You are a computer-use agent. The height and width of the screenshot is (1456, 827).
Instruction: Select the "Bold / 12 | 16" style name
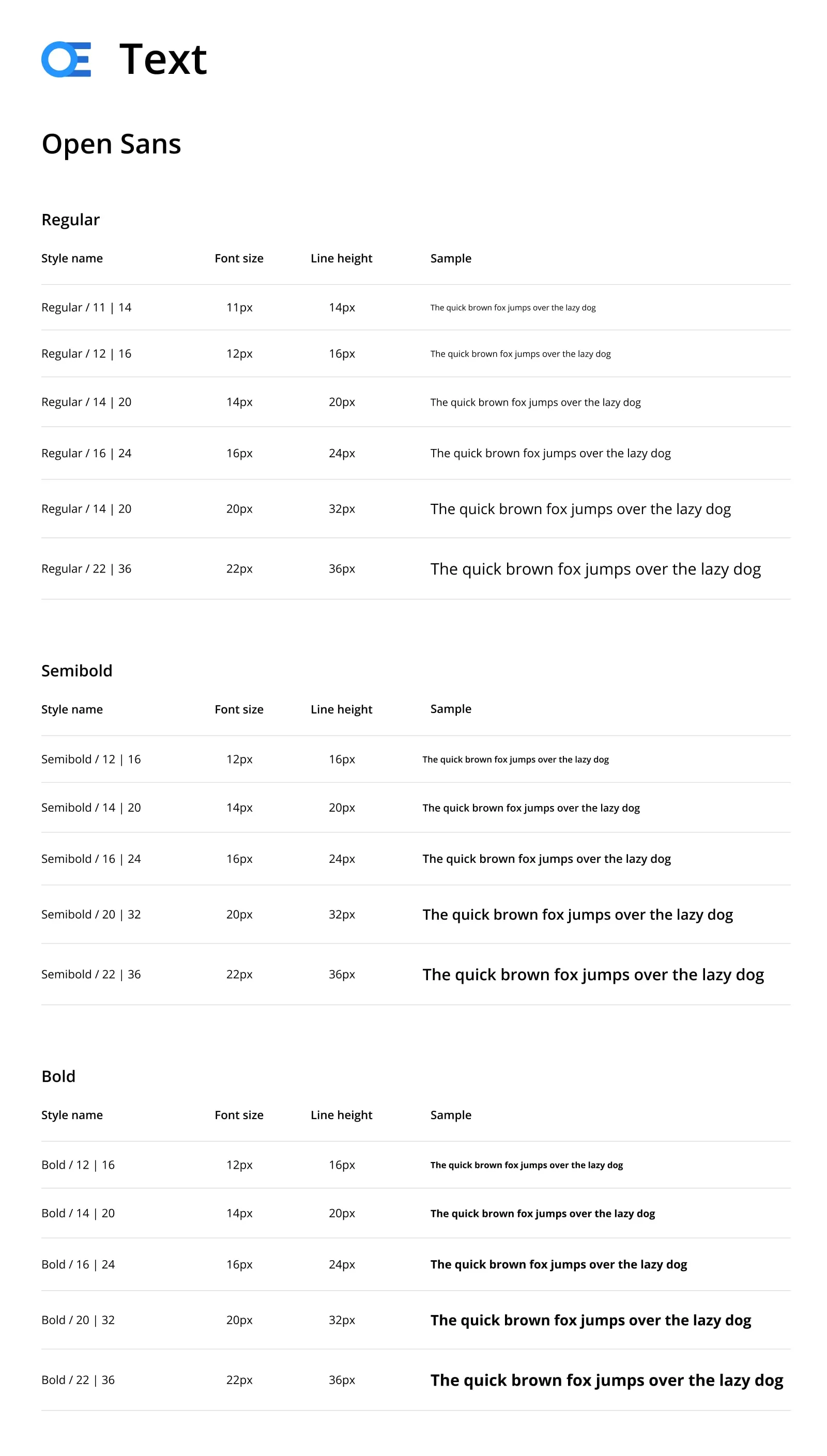[x=78, y=1164]
